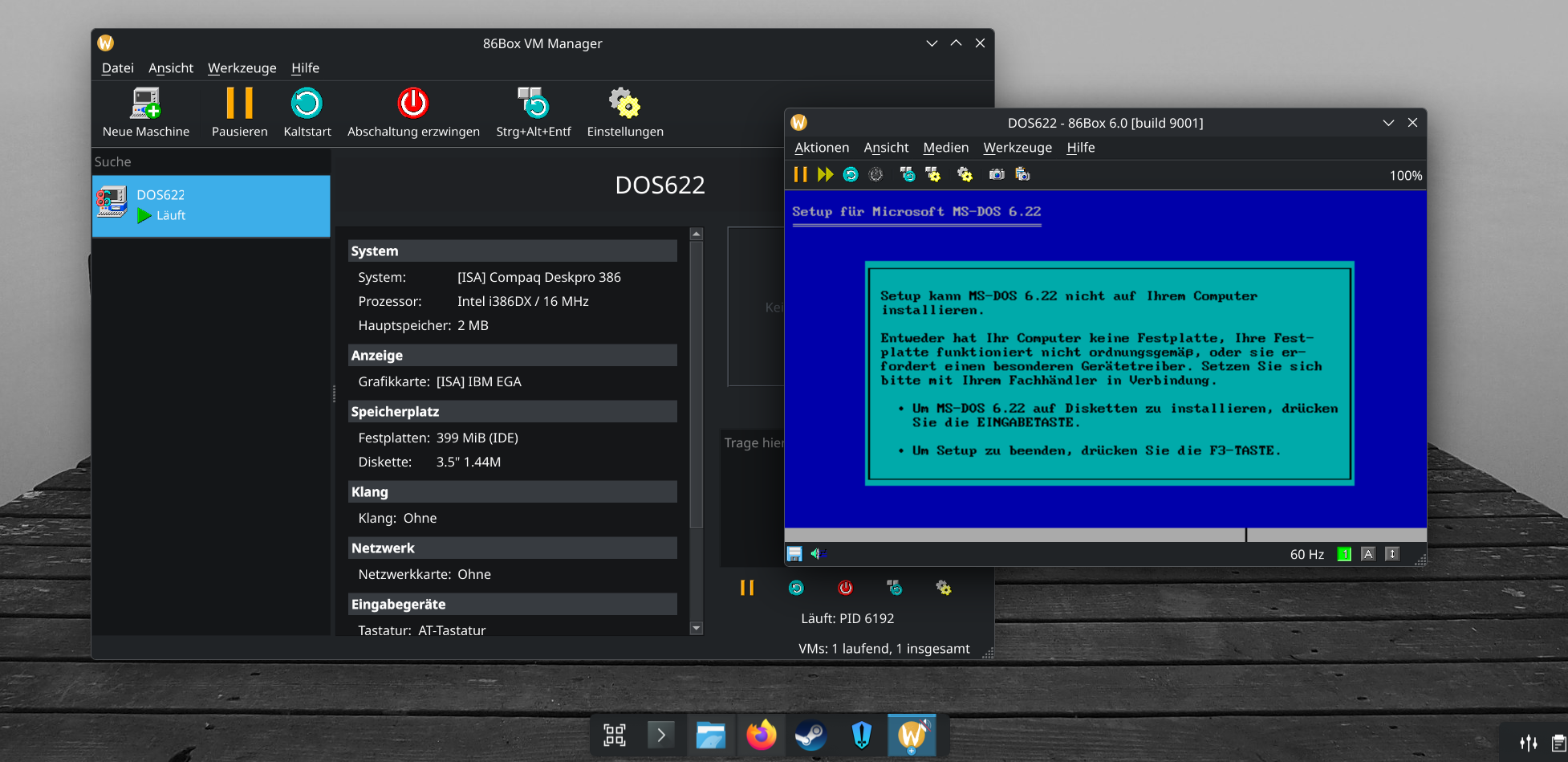Viewport: 1568px width, 762px height.
Task: Select DOS622 machine in VM list
Action: click(x=211, y=206)
